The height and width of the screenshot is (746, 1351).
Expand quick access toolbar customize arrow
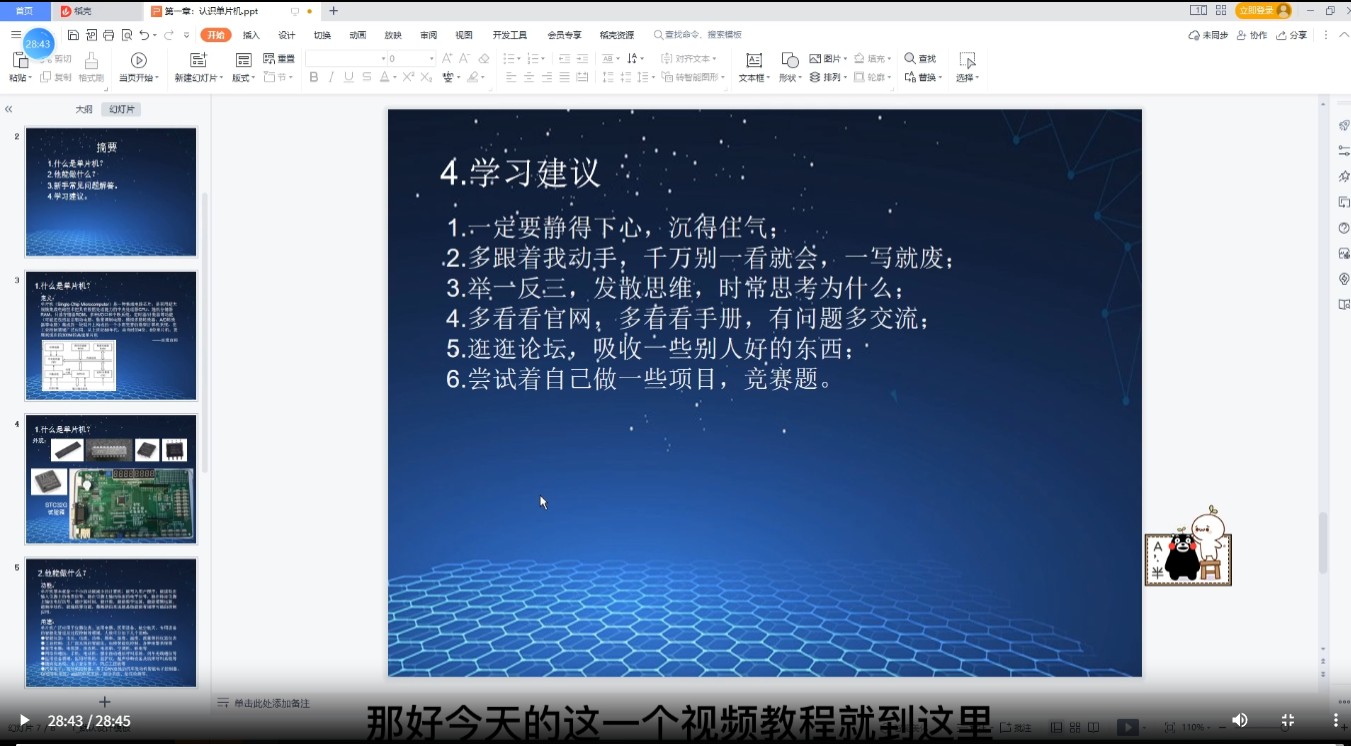point(186,35)
